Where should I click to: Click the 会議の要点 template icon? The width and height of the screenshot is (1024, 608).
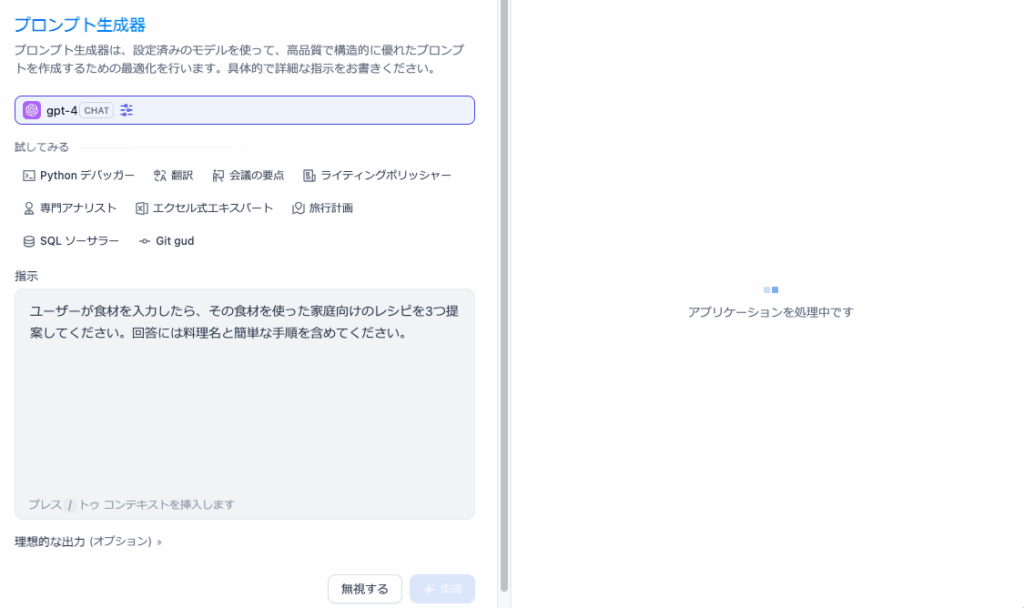pos(219,176)
